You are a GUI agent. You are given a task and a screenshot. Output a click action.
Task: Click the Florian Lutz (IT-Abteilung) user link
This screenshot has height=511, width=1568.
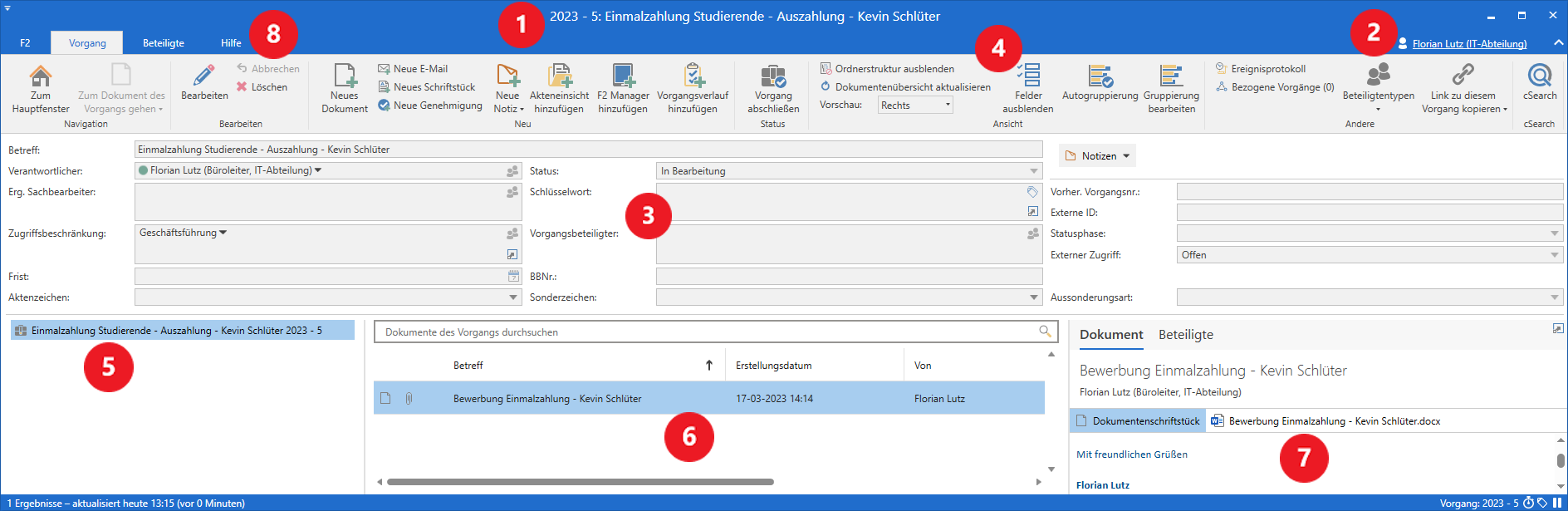coord(1469,44)
